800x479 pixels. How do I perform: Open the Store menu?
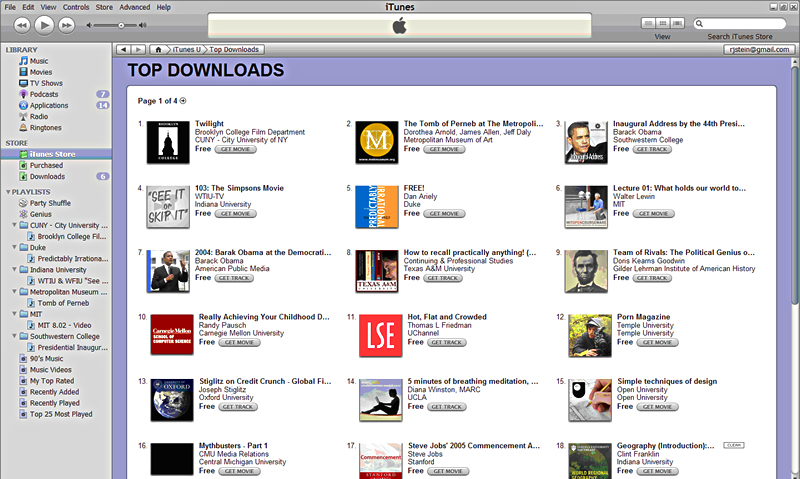point(104,7)
